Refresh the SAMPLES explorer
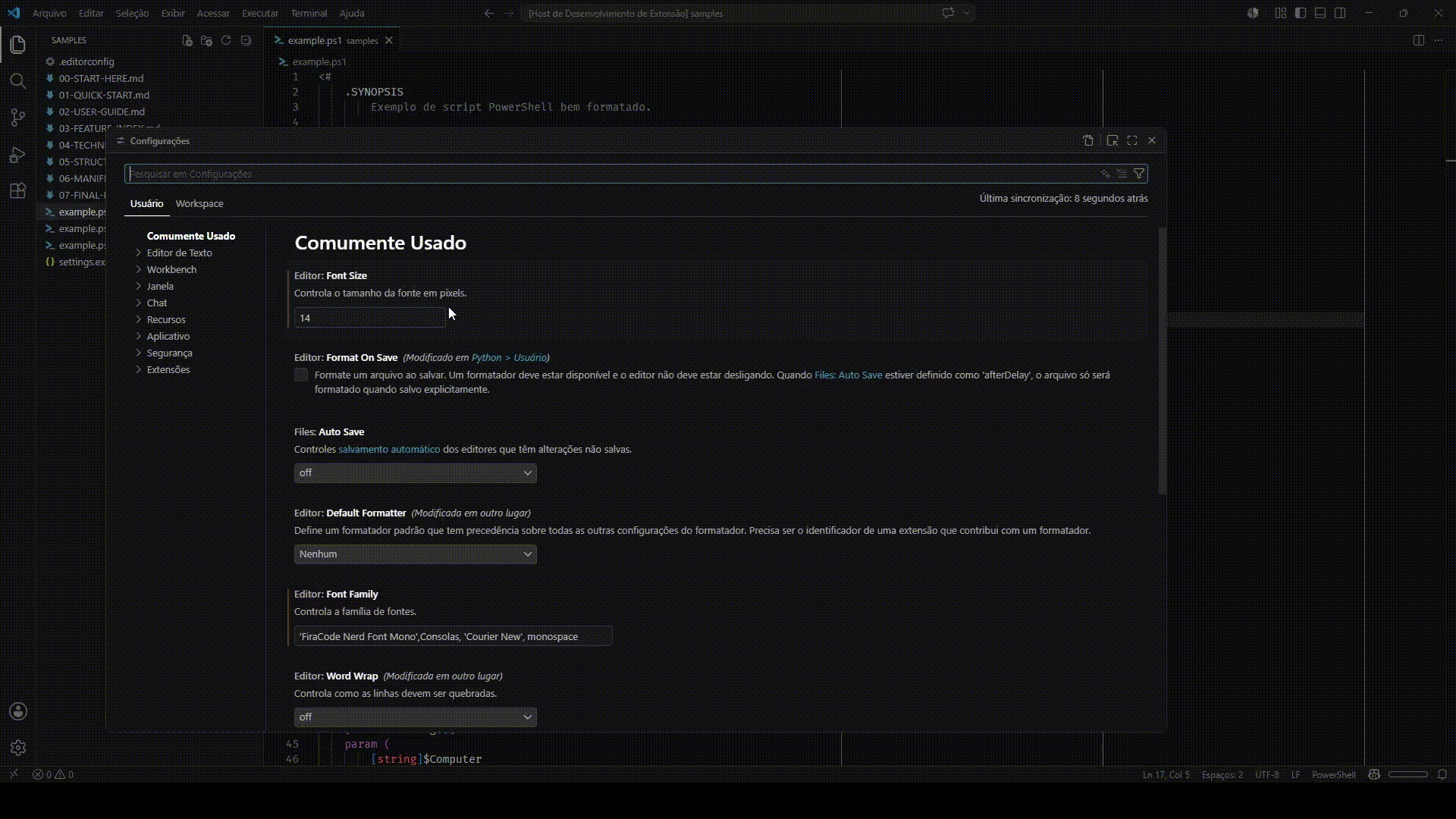This screenshot has width=1456, height=819. pos(226,40)
